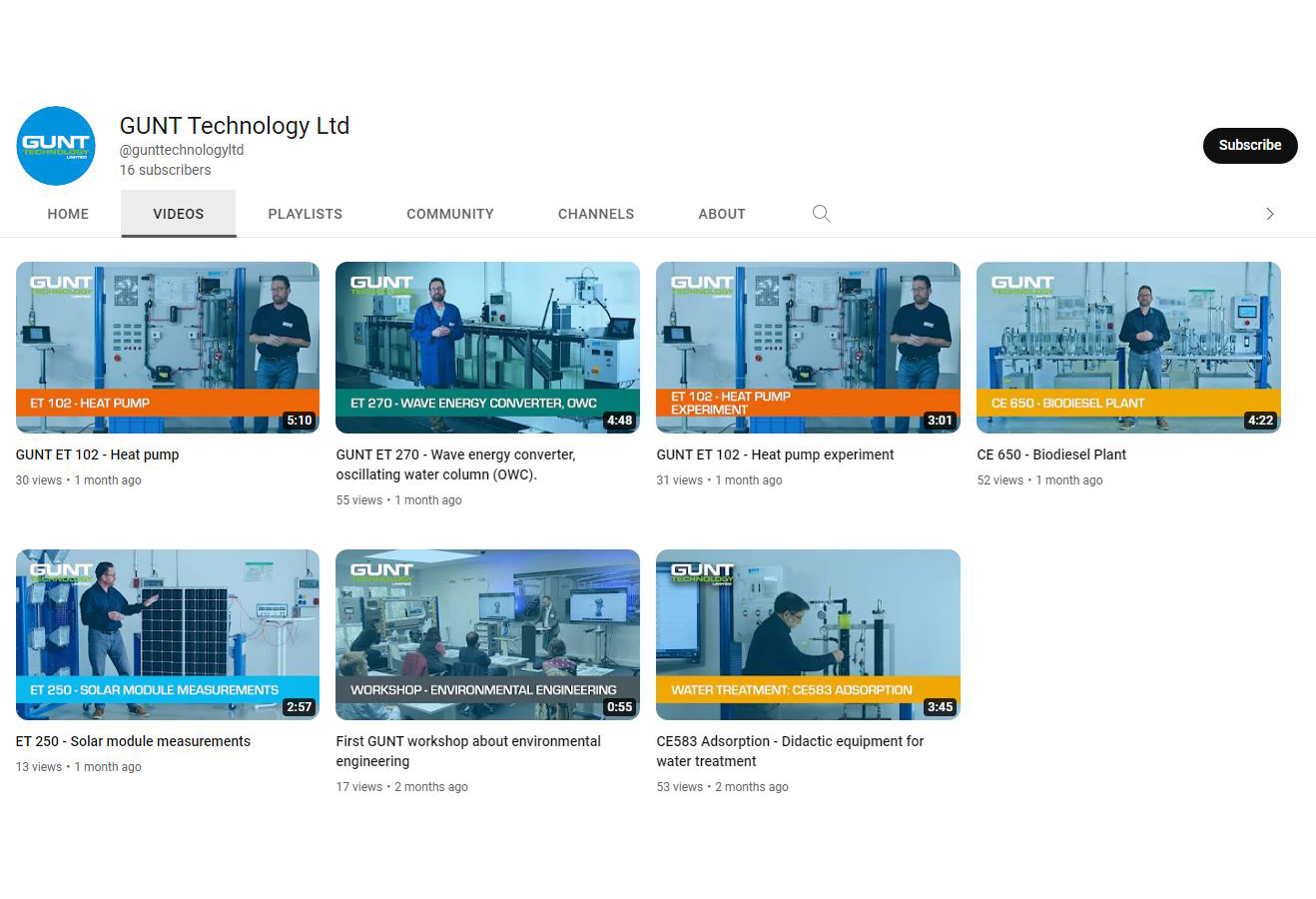
Task: Click title 'GUNT ET 102 - Heat pump experiment'
Action: [775, 454]
